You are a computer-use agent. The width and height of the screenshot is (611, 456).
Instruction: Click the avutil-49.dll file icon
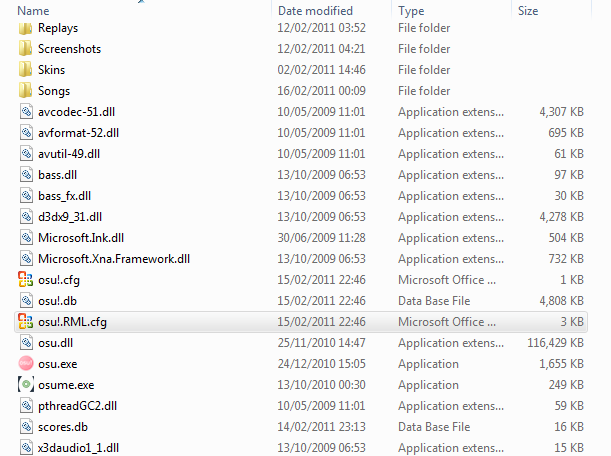click(x=26, y=154)
